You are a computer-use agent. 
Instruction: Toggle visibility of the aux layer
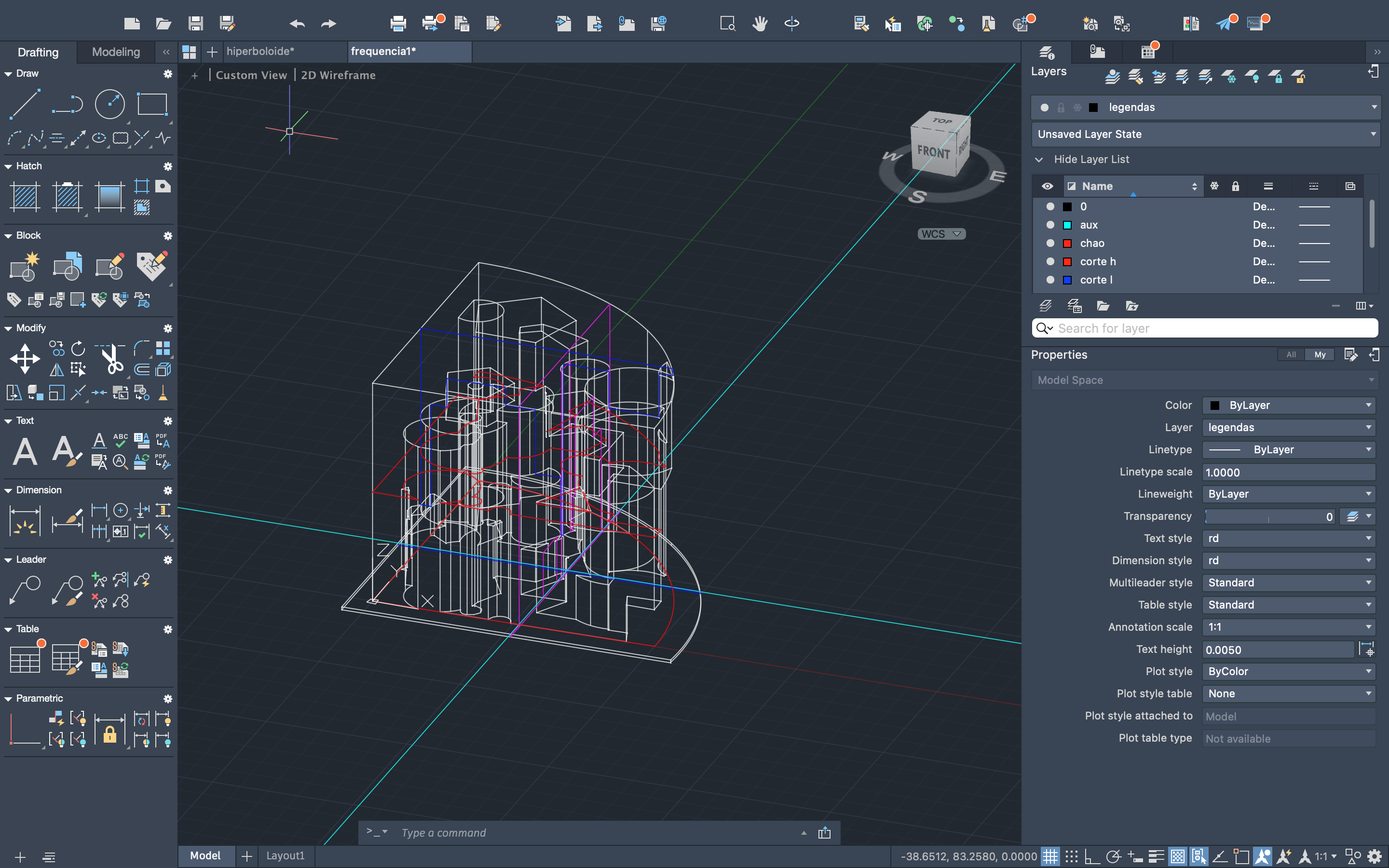click(x=1050, y=224)
